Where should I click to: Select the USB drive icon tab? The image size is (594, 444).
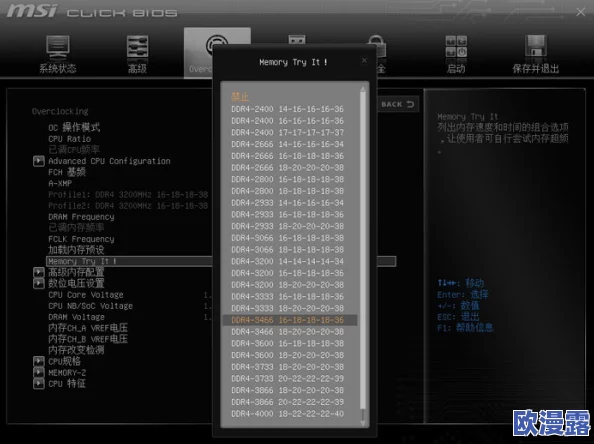297,39
